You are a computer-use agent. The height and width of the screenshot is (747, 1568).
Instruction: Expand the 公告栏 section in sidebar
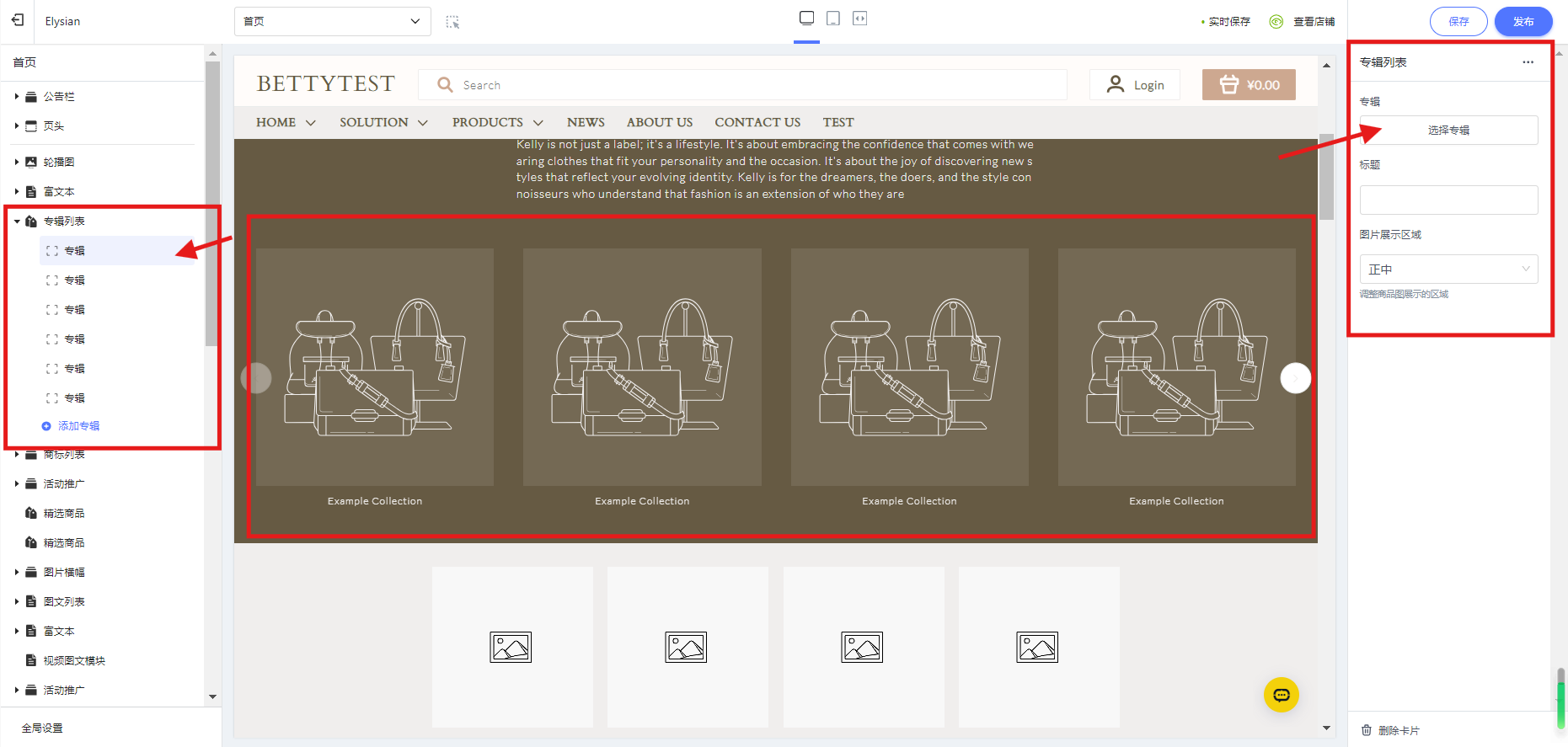point(17,97)
